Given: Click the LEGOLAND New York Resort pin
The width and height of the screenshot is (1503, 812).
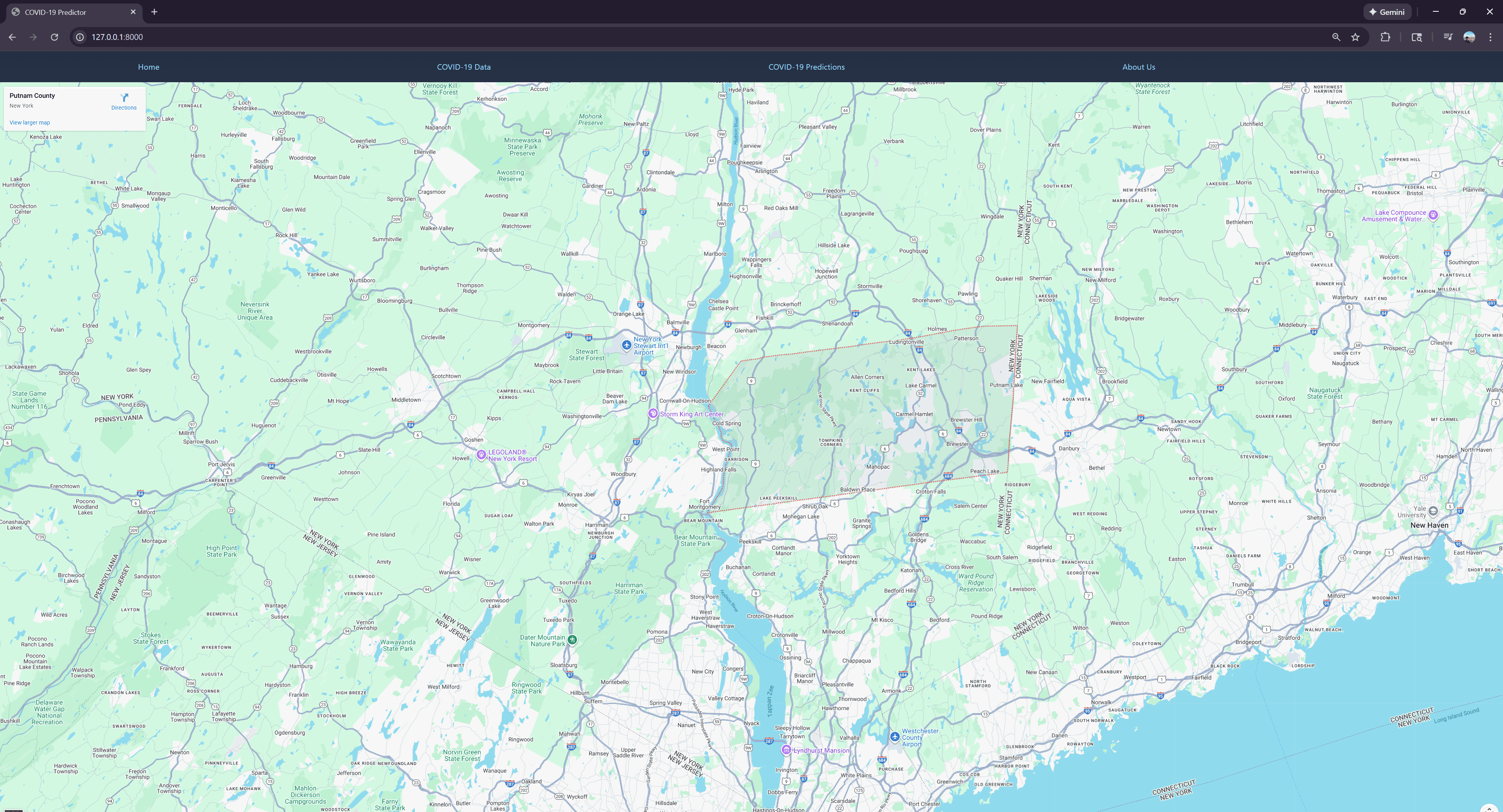Looking at the screenshot, I should [x=481, y=455].
